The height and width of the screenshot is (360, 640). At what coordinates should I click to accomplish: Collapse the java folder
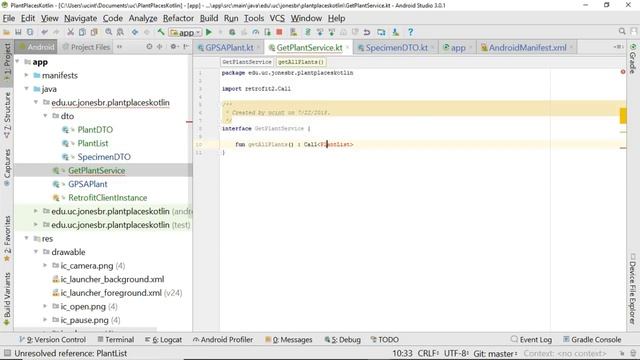(x=27, y=89)
